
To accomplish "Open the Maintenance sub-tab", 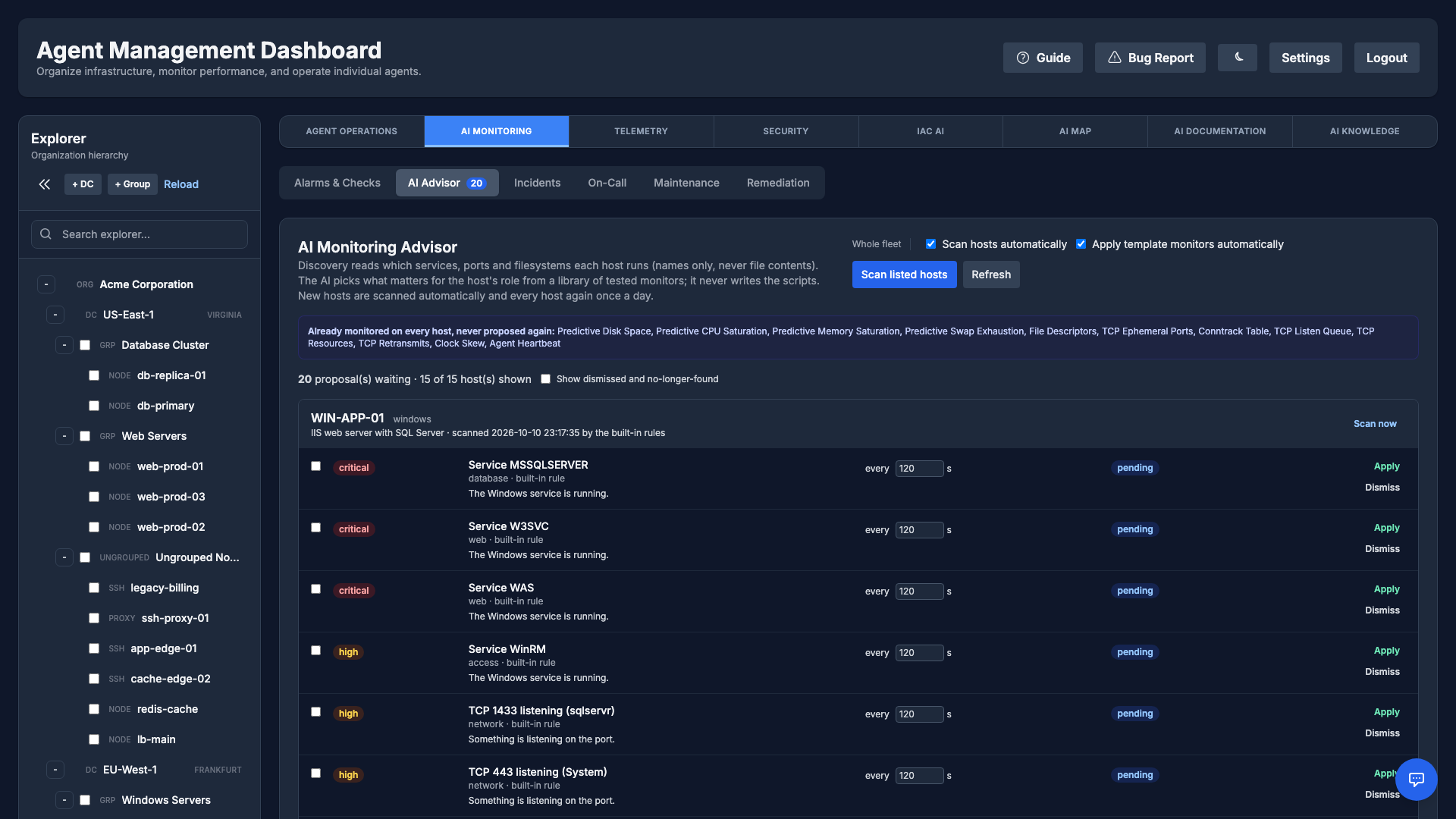I will pyautogui.click(x=686, y=183).
